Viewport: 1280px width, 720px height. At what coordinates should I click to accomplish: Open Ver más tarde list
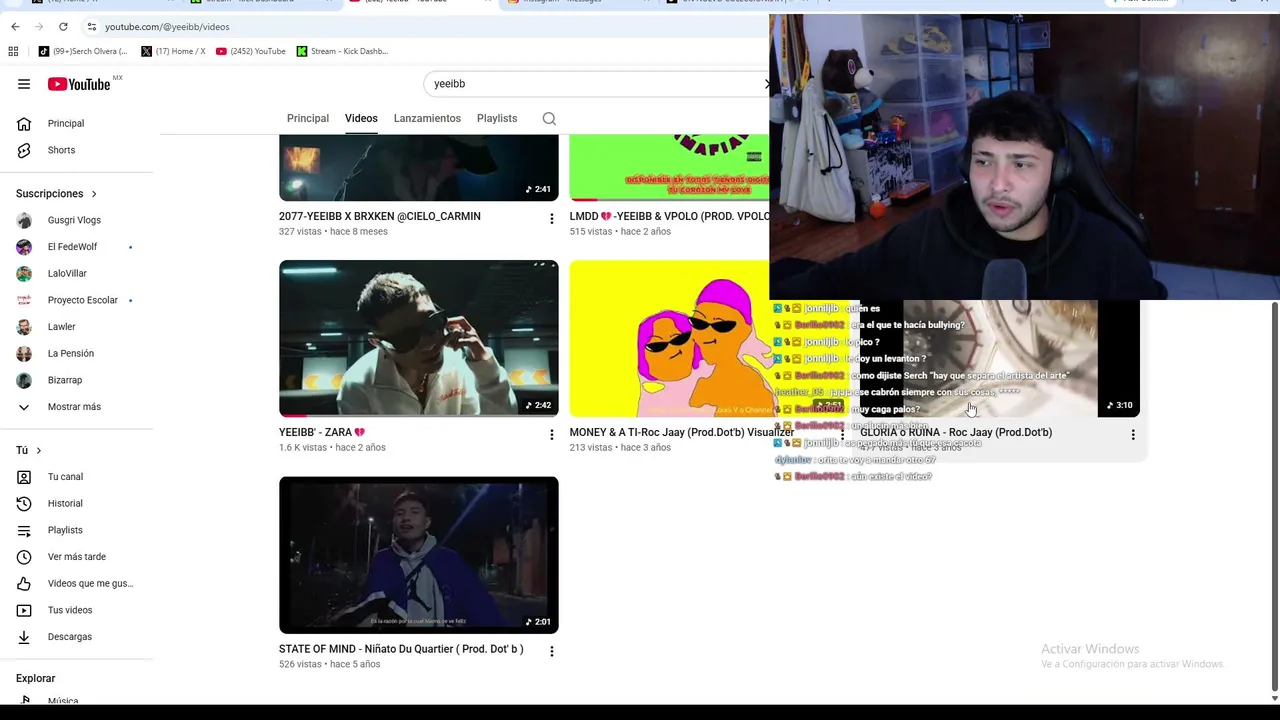coord(77,557)
